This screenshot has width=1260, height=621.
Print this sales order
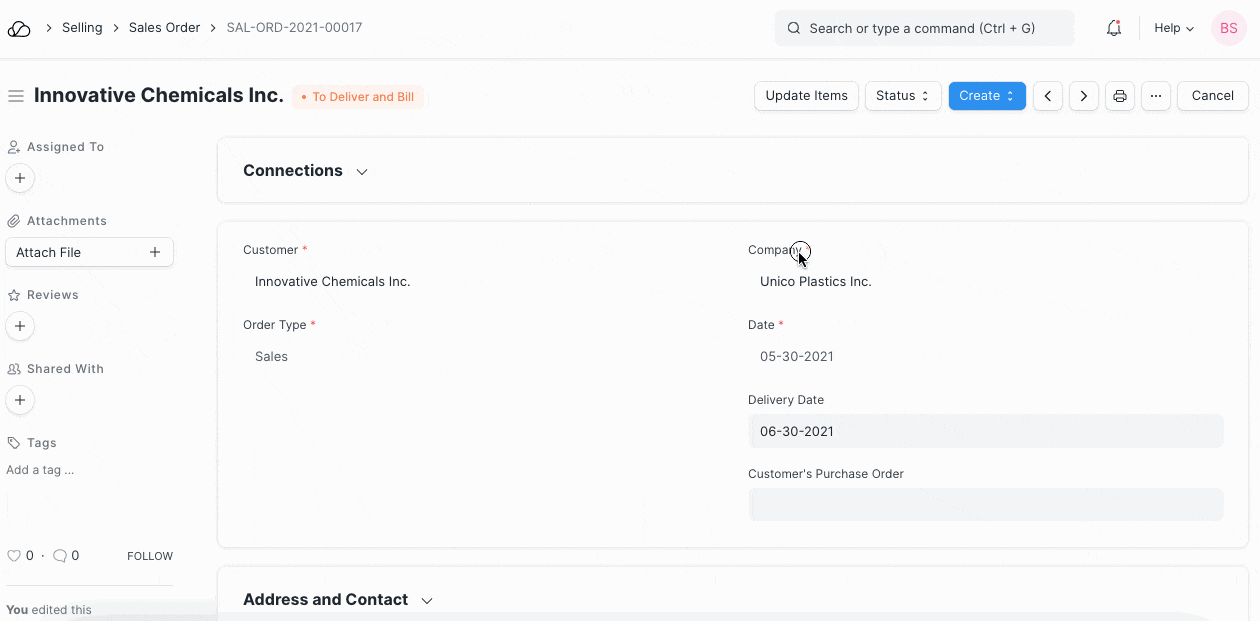click(1120, 96)
